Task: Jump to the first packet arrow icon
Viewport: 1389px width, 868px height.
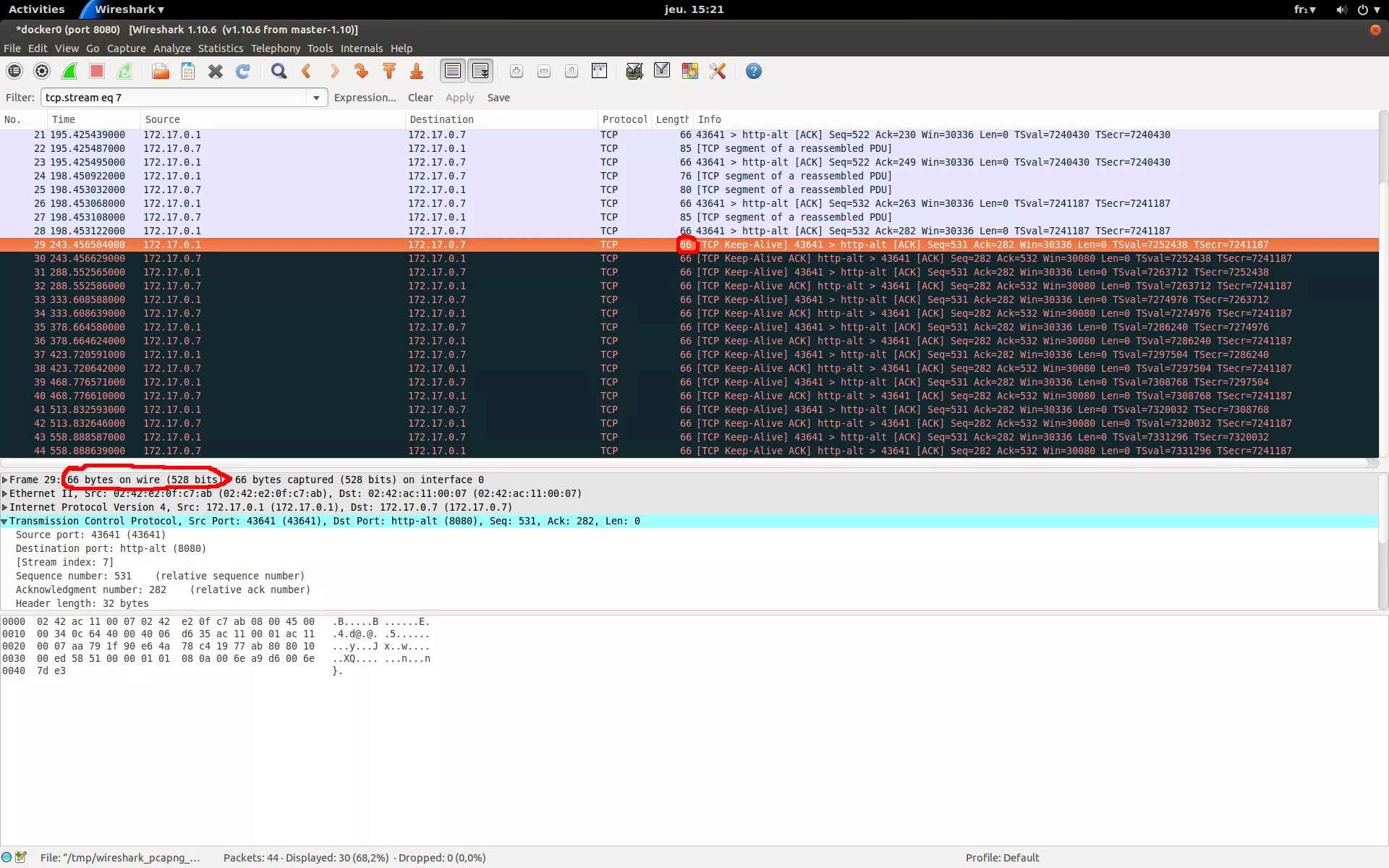Action: pos(389,71)
